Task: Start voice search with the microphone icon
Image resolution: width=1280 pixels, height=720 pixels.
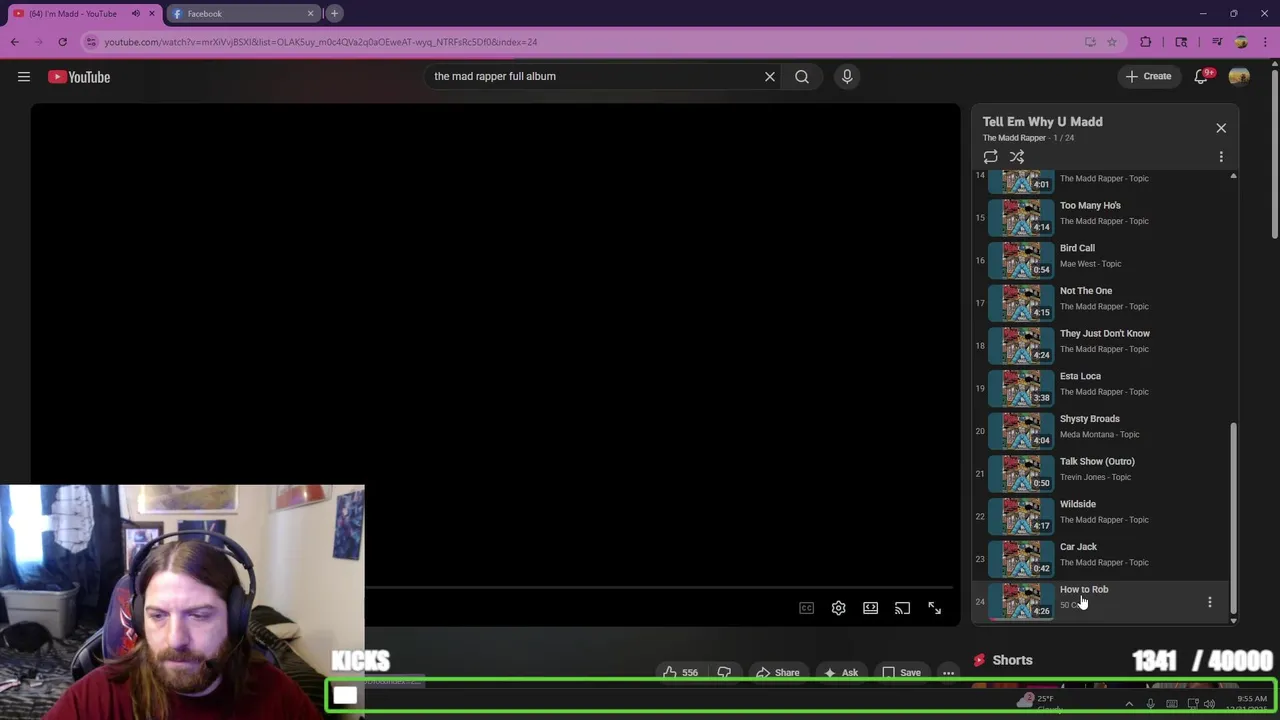Action: pos(847,76)
